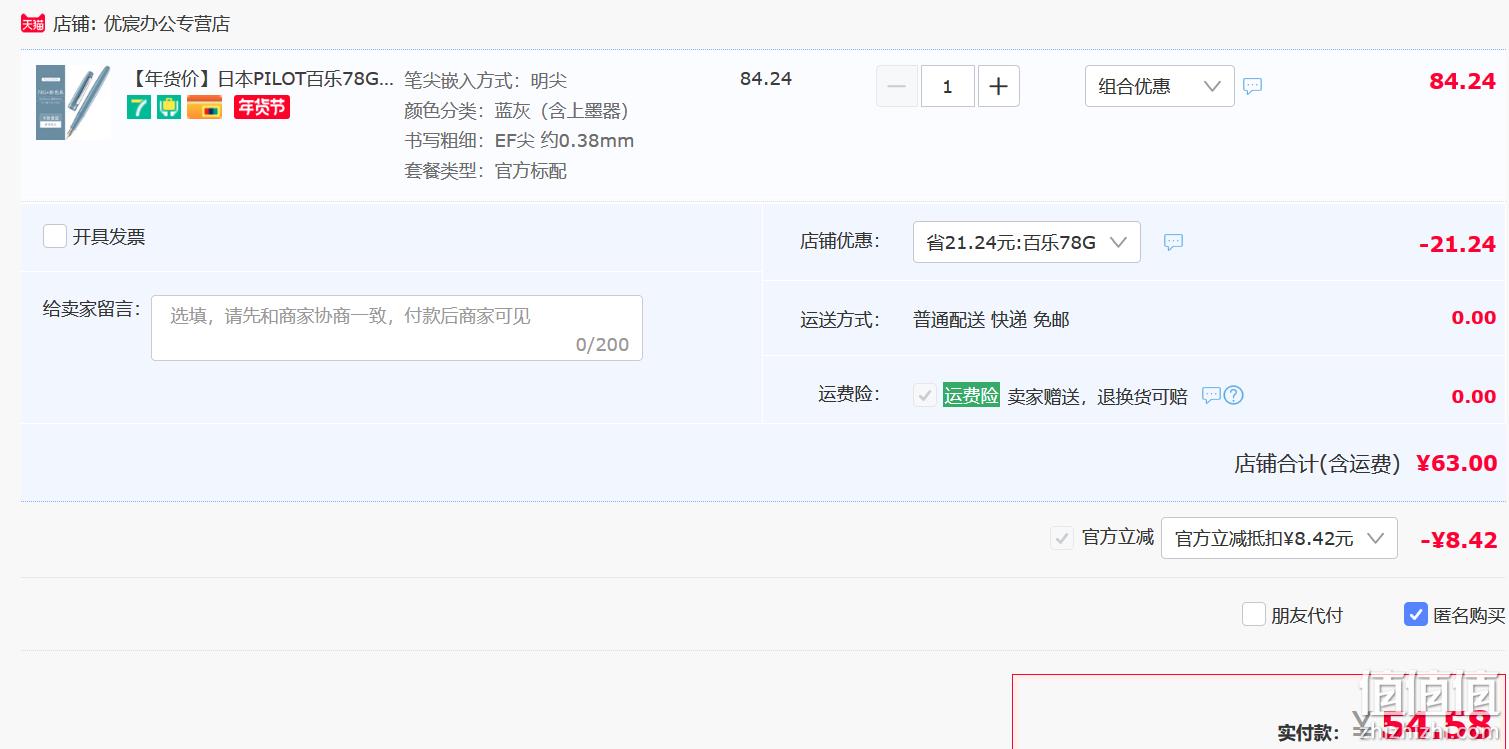
Task: Click the red 年货节 badge
Action: point(262,107)
